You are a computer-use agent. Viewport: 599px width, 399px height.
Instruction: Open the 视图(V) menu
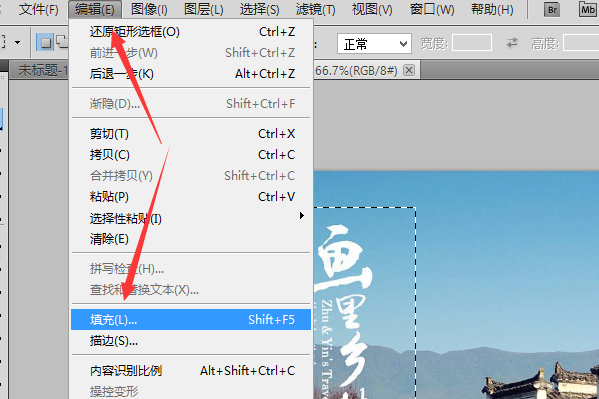click(372, 9)
